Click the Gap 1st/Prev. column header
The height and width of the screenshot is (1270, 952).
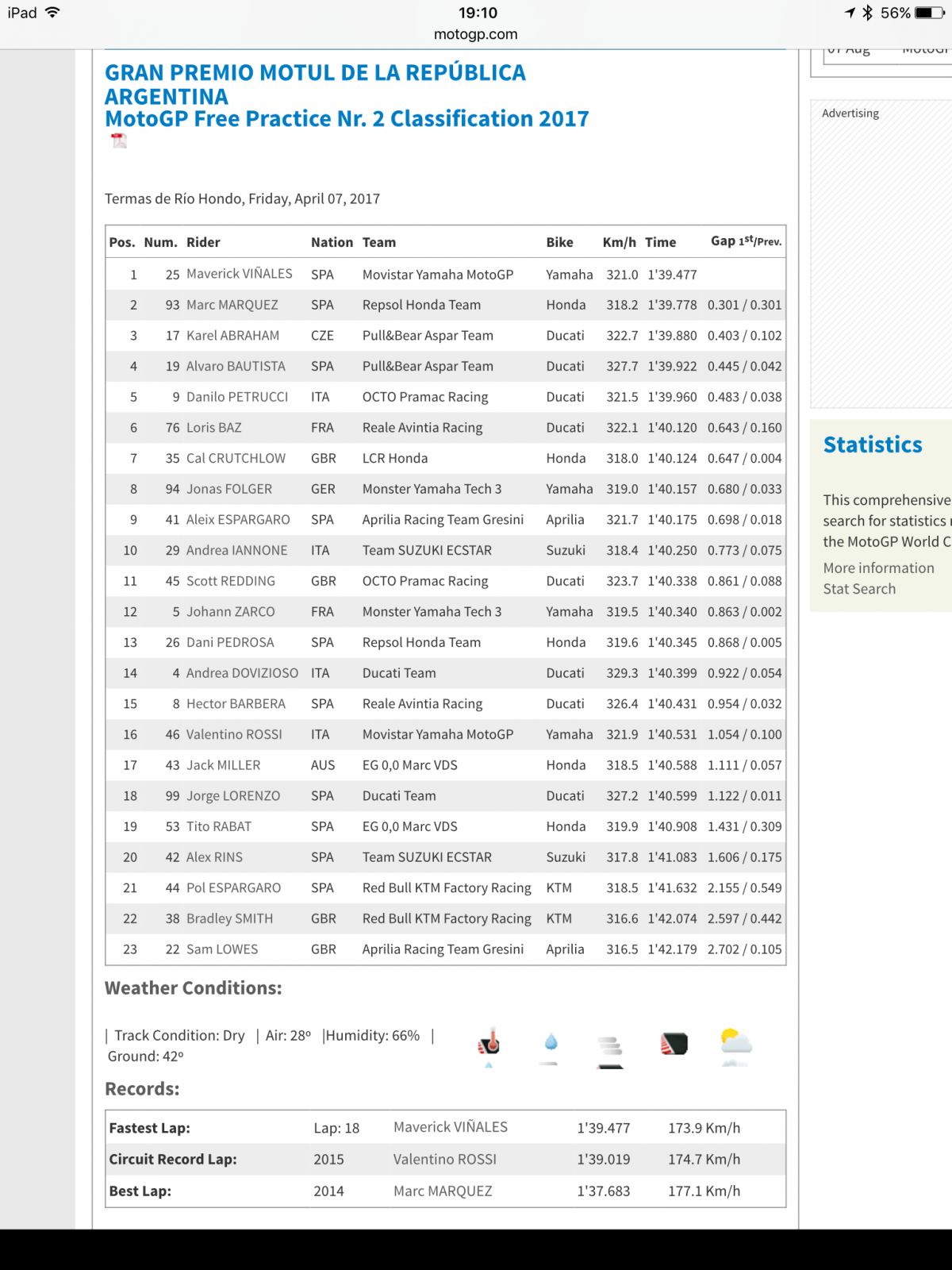point(746,241)
